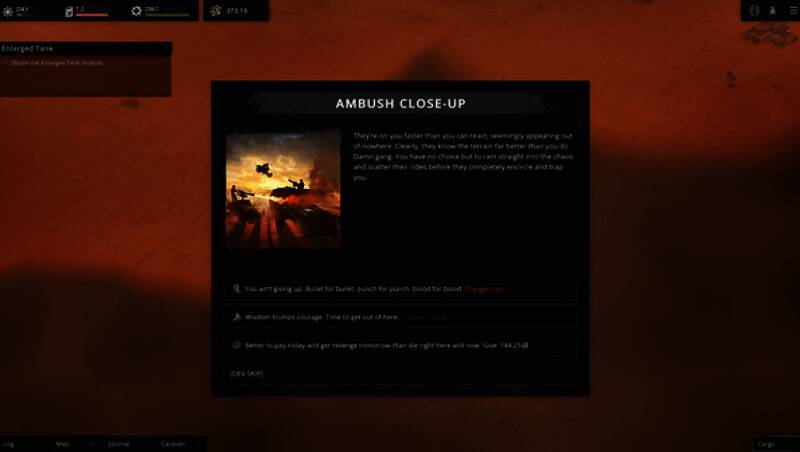
Task: Choose the 'Bullet for bullet' fight option
Action: tap(401, 289)
